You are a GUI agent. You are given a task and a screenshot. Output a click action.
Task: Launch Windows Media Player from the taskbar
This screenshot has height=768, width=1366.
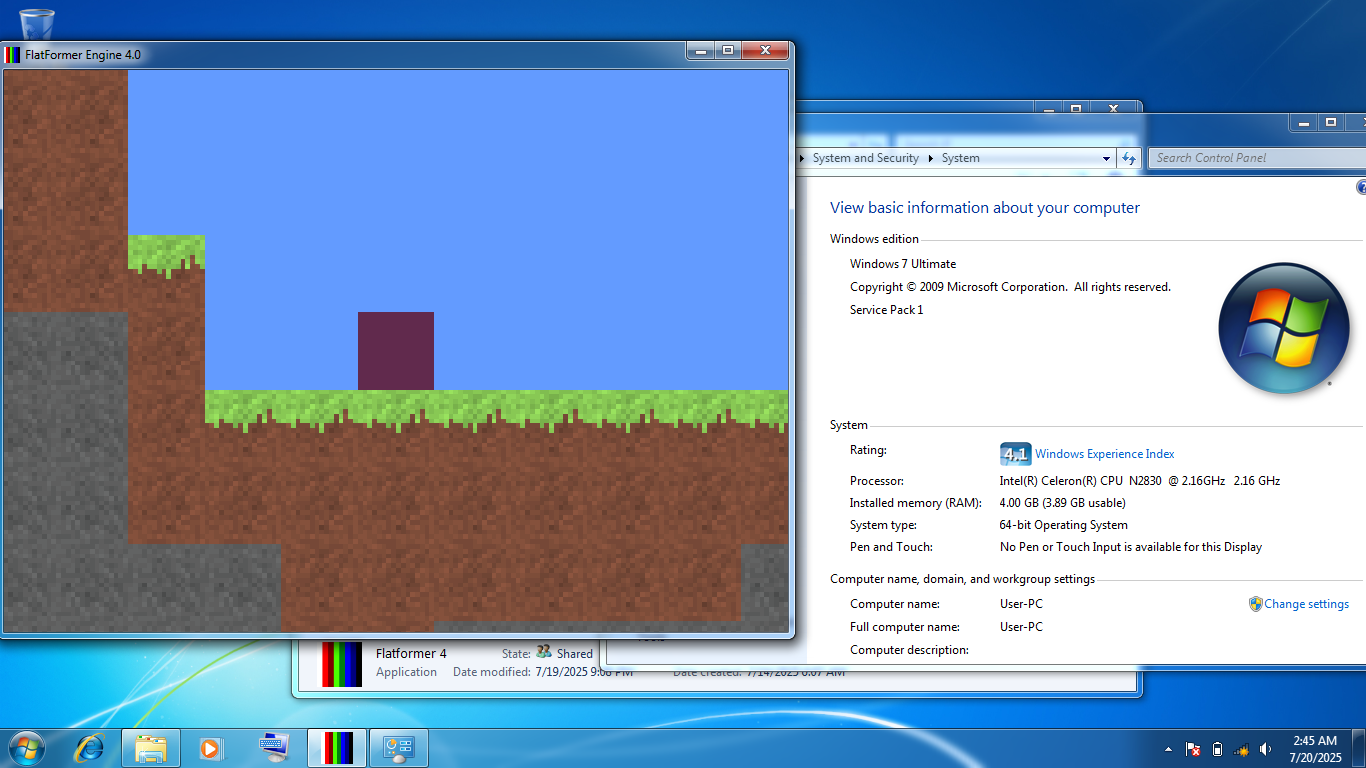click(x=210, y=748)
